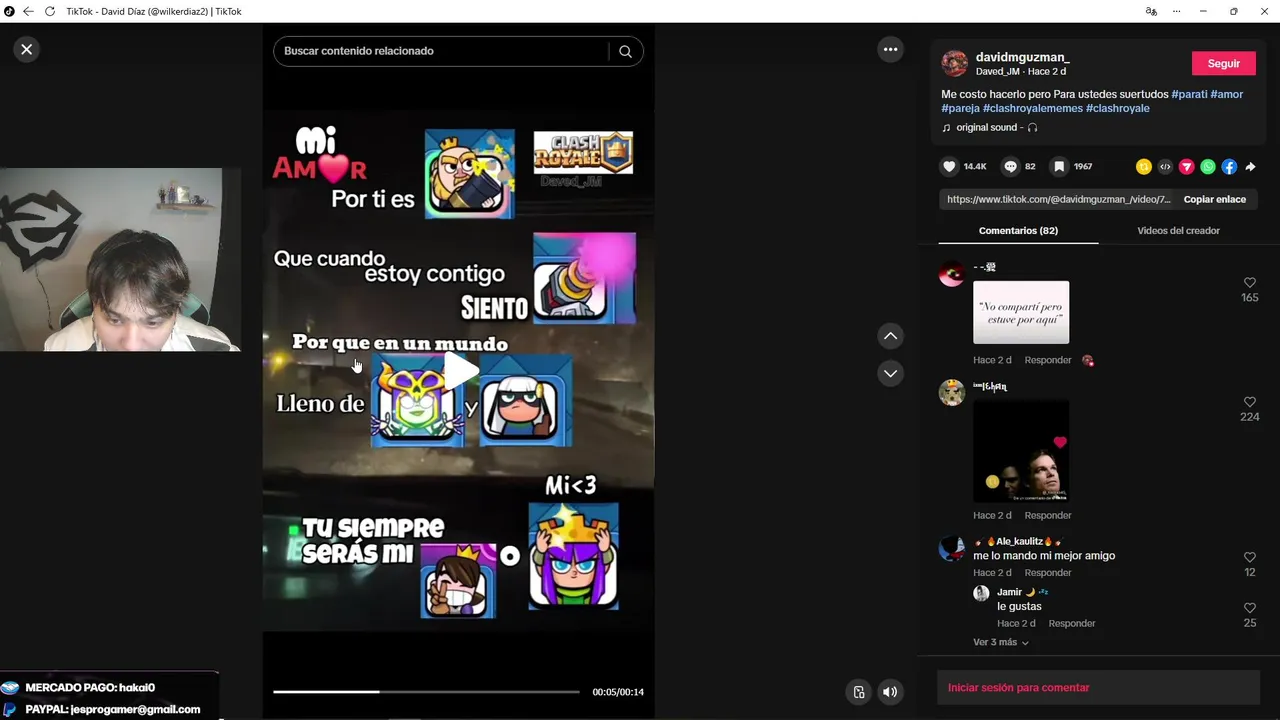Image resolution: width=1280 pixels, height=720 pixels.
Task: Save video with the bookmark icon
Action: [1058, 167]
